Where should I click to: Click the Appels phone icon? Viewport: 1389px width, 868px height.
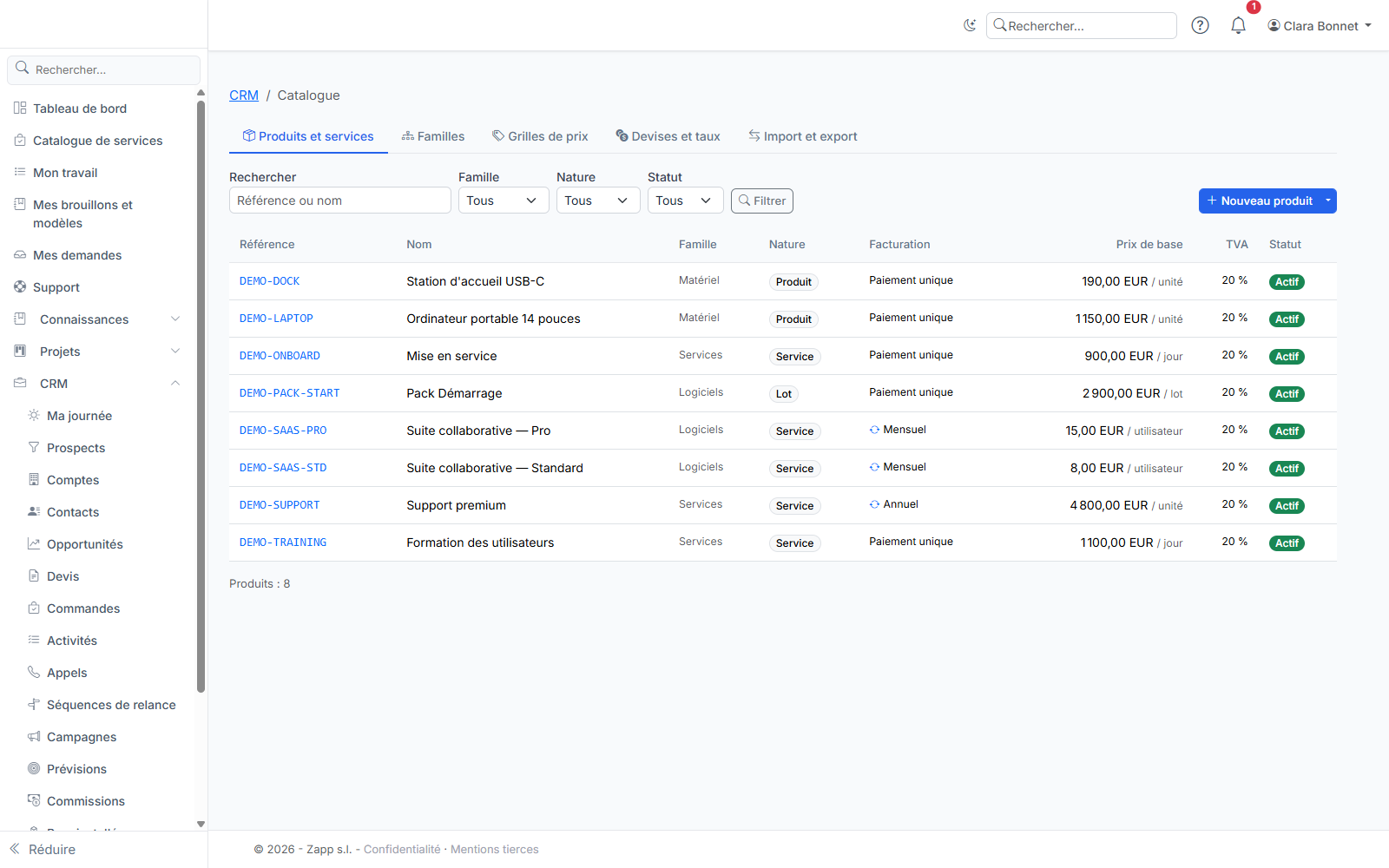[34, 672]
